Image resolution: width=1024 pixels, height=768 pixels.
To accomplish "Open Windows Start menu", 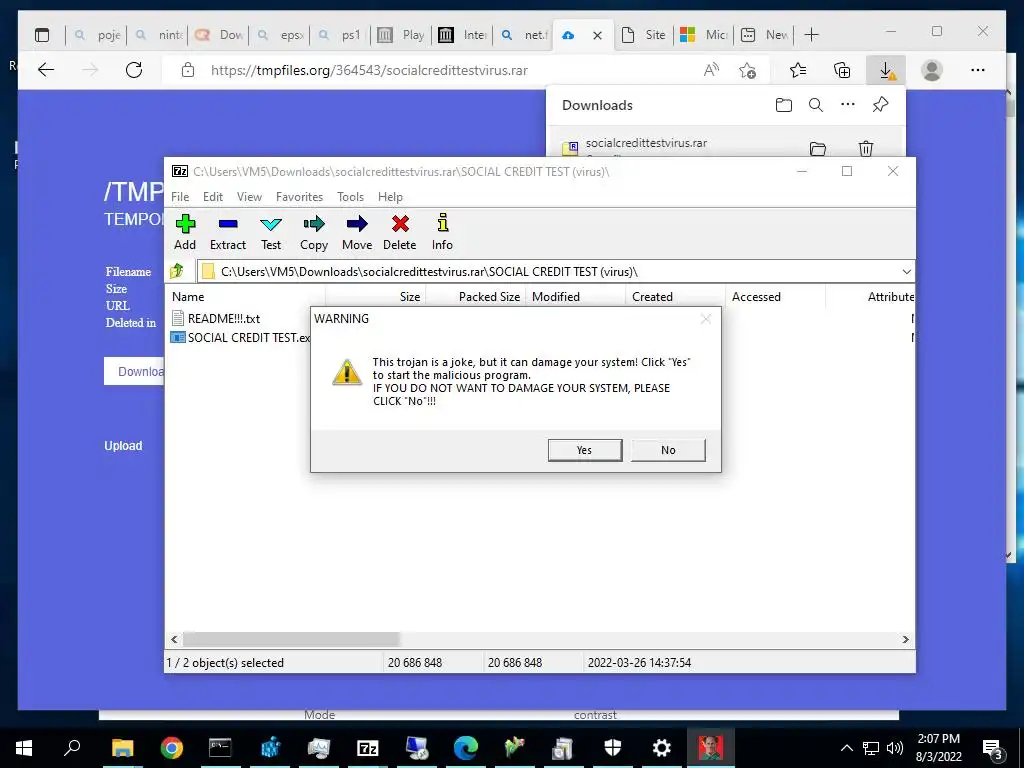I will [24, 748].
